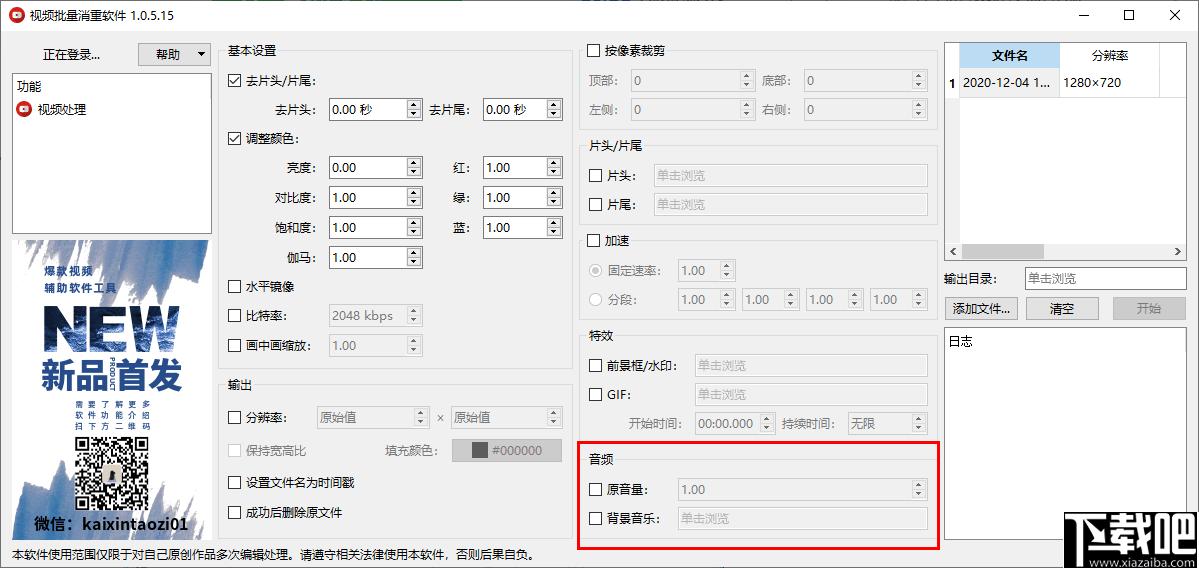Click the 绿 value stepper
The height and width of the screenshot is (568, 1199).
(554, 197)
